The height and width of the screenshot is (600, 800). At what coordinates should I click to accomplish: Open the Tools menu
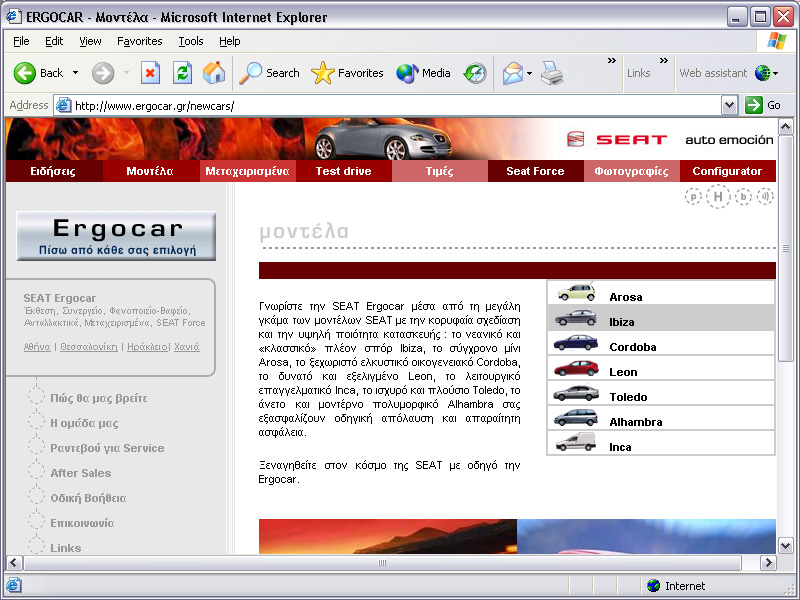pyautogui.click(x=191, y=41)
